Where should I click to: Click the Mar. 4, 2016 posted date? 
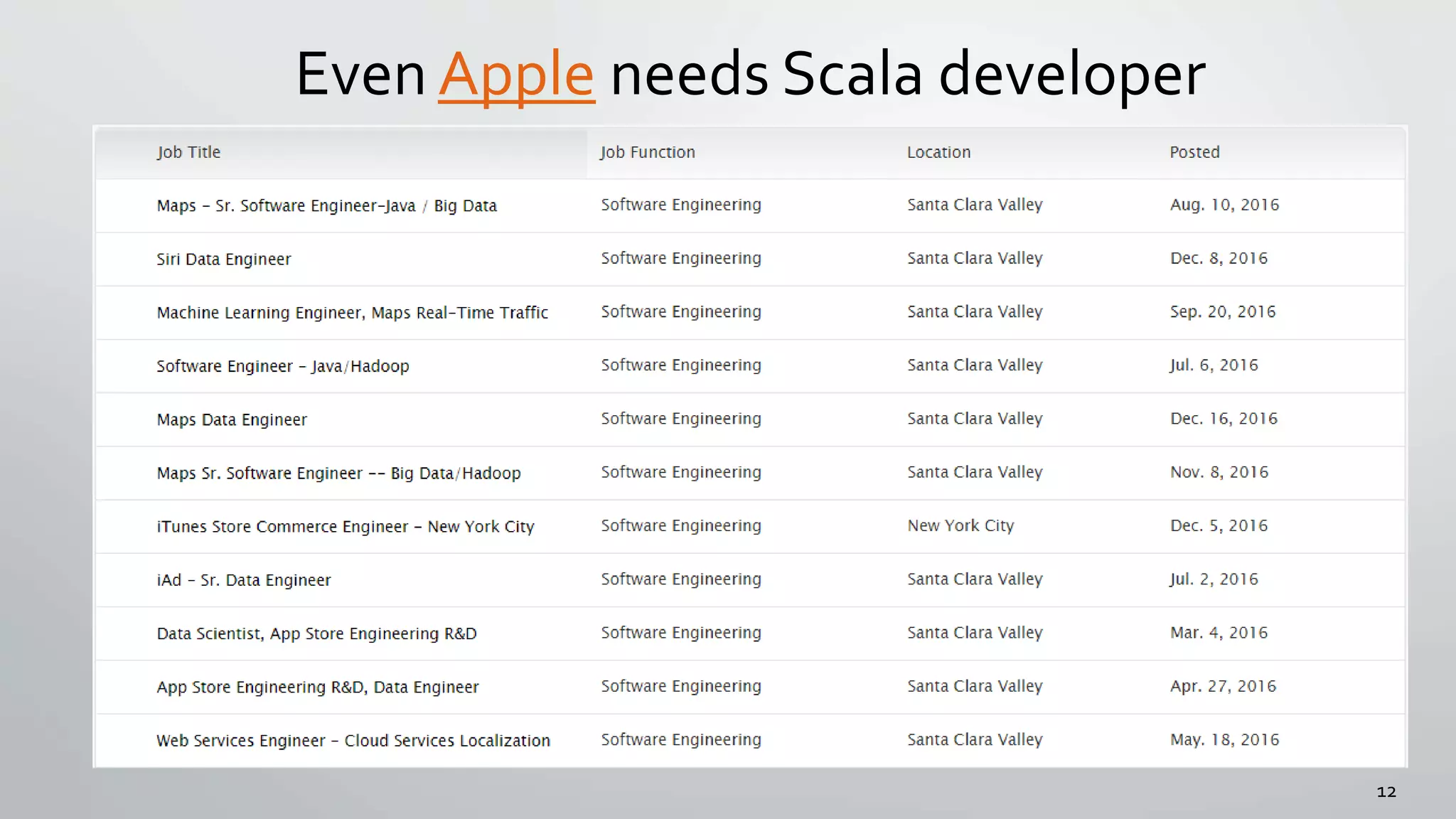point(1219,633)
